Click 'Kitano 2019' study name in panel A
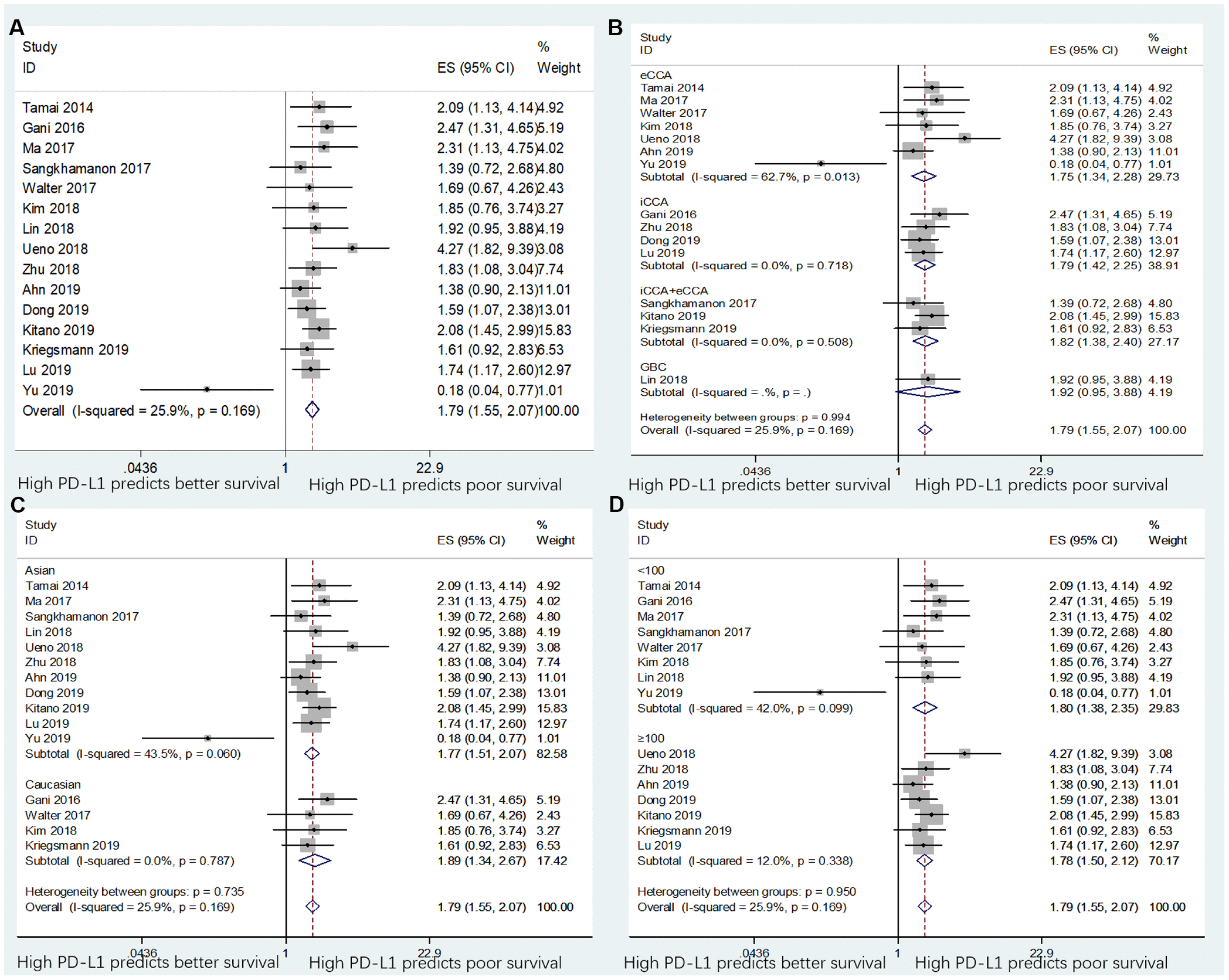The height and width of the screenshot is (980, 1229). point(58,330)
